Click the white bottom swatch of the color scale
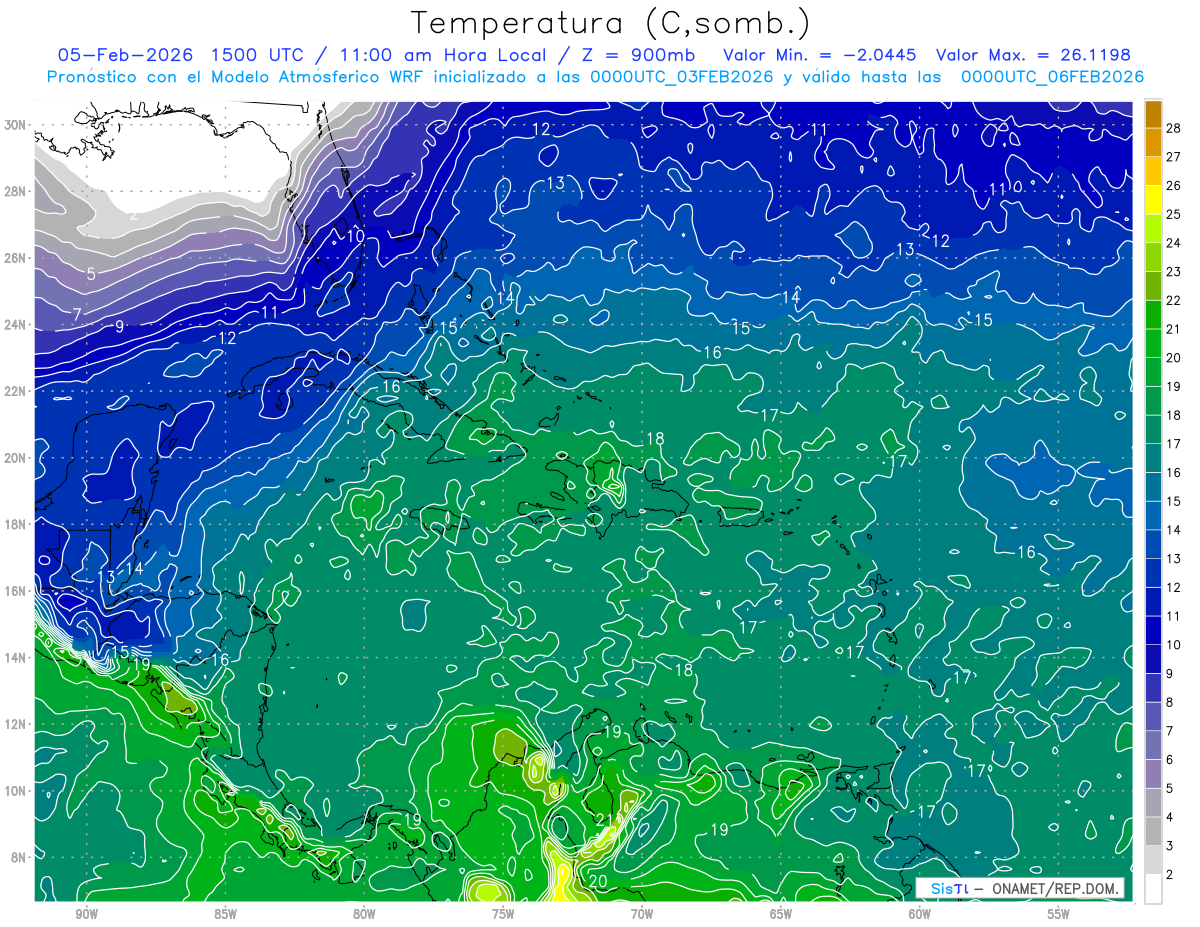Image resolution: width=1200 pixels, height=927 pixels. pyautogui.click(x=1153, y=889)
